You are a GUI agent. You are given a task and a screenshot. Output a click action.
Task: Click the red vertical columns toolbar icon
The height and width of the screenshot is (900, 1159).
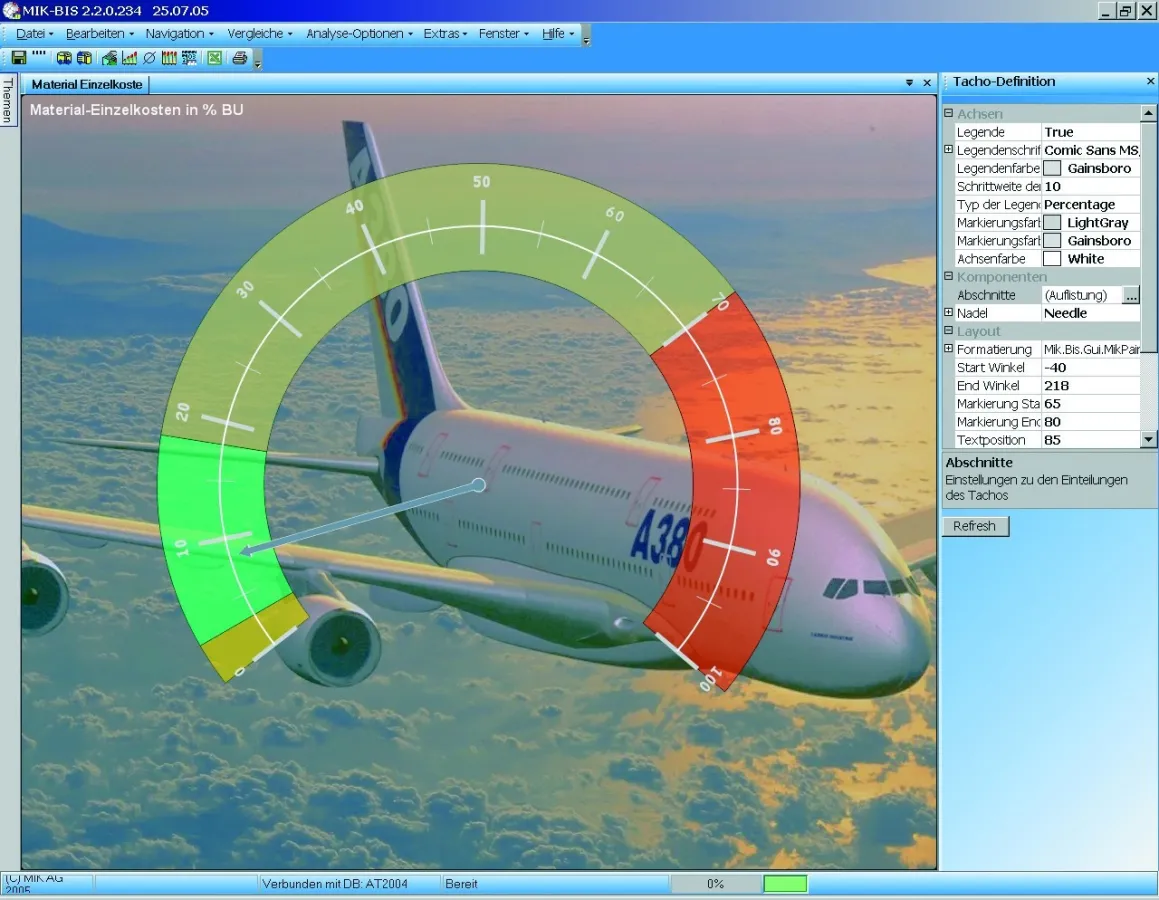coord(169,58)
